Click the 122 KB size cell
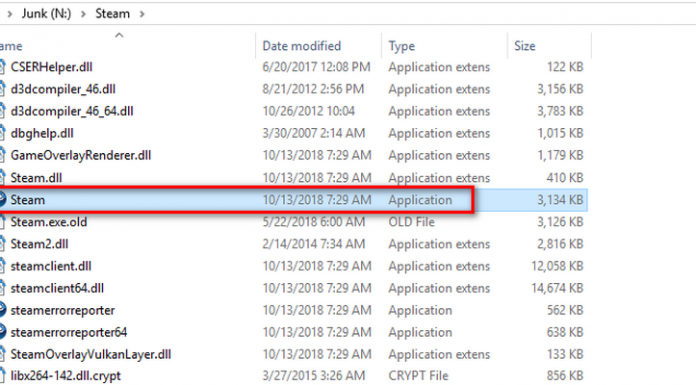Image resolution: width=696 pixels, height=385 pixels. point(565,67)
